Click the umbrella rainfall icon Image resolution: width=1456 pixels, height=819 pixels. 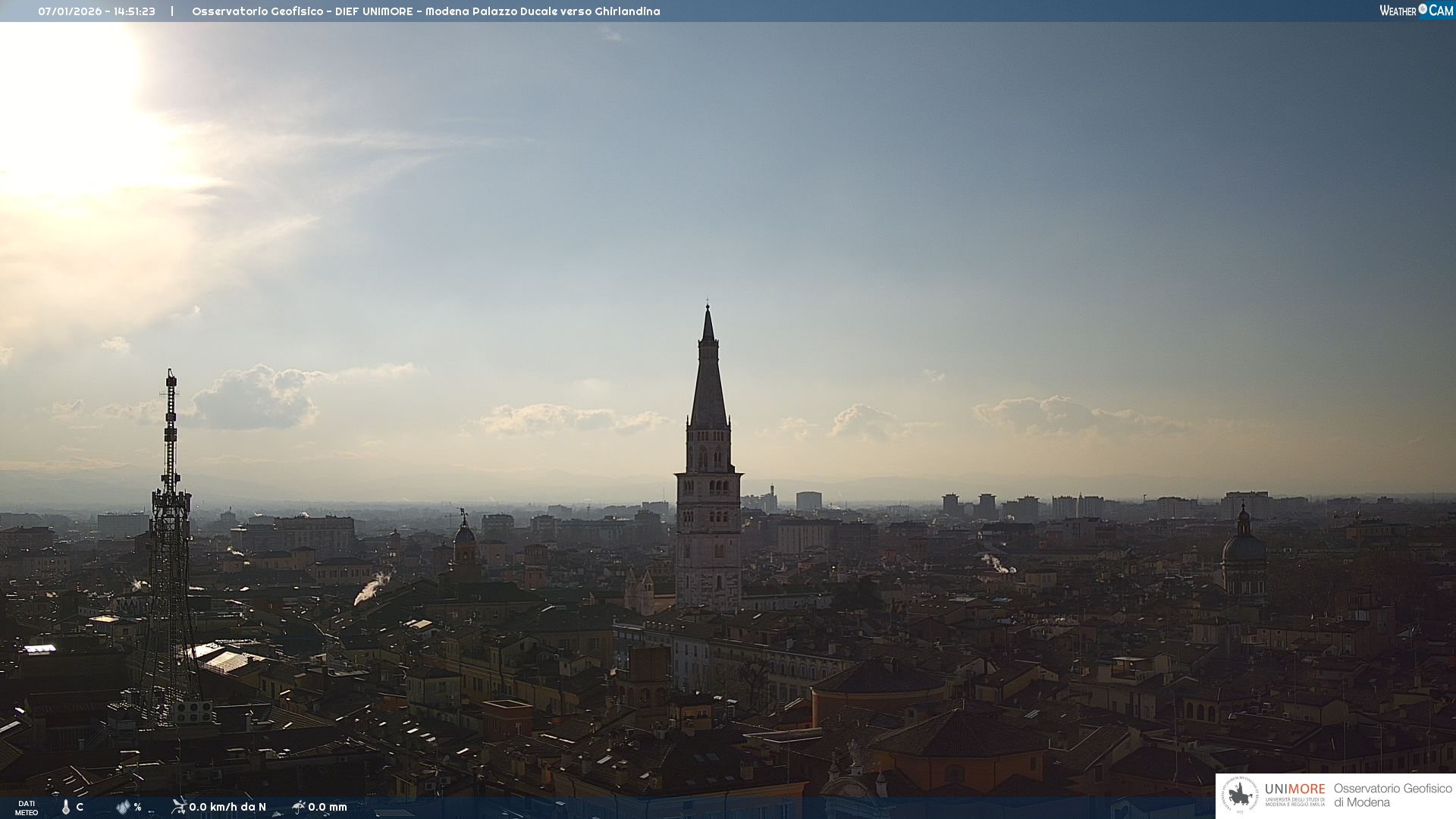[x=299, y=807]
